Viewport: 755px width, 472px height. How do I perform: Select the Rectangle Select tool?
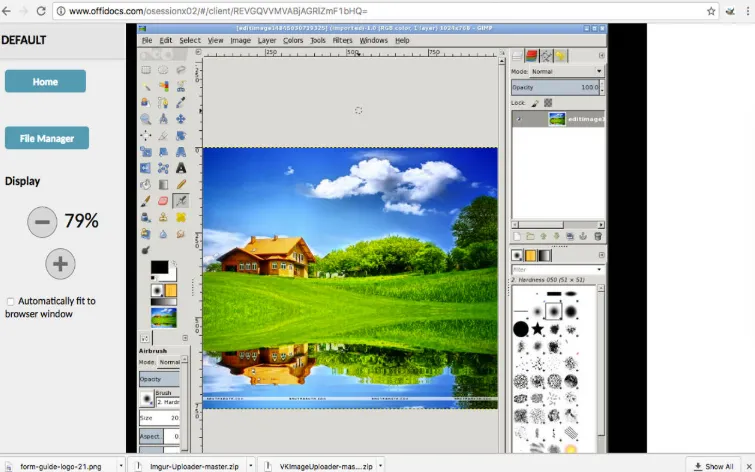146,70
